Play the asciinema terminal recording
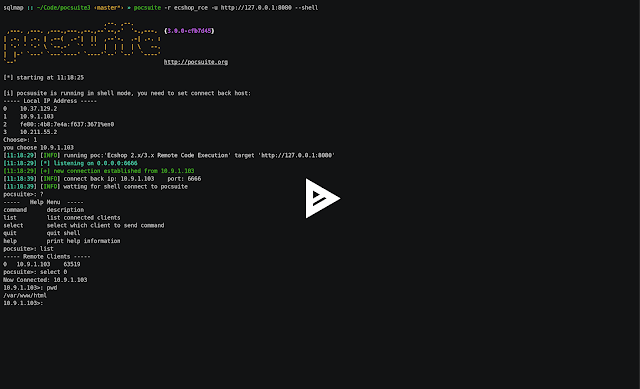 [x=322, y=198]
